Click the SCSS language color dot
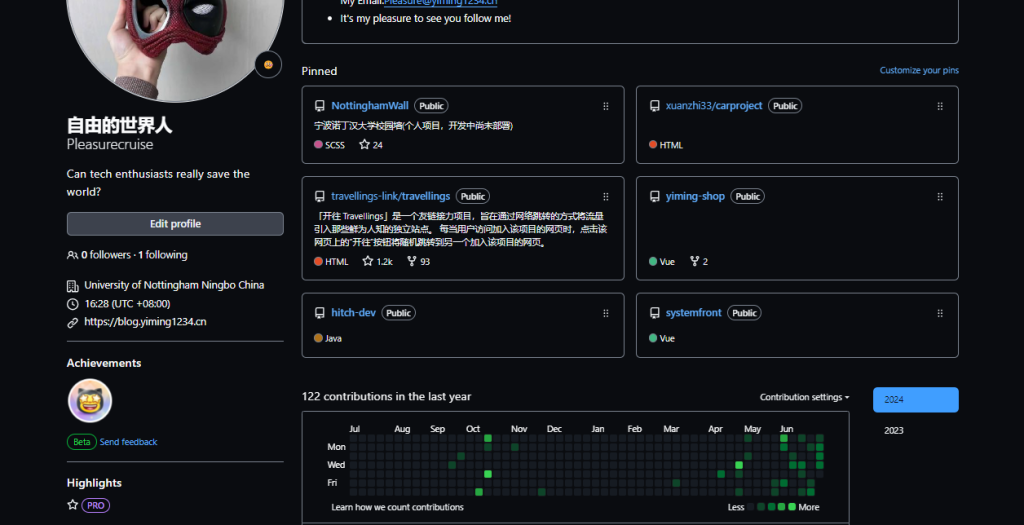The width and height of the screenshot is (1024, 525). (x=318, y=144)
